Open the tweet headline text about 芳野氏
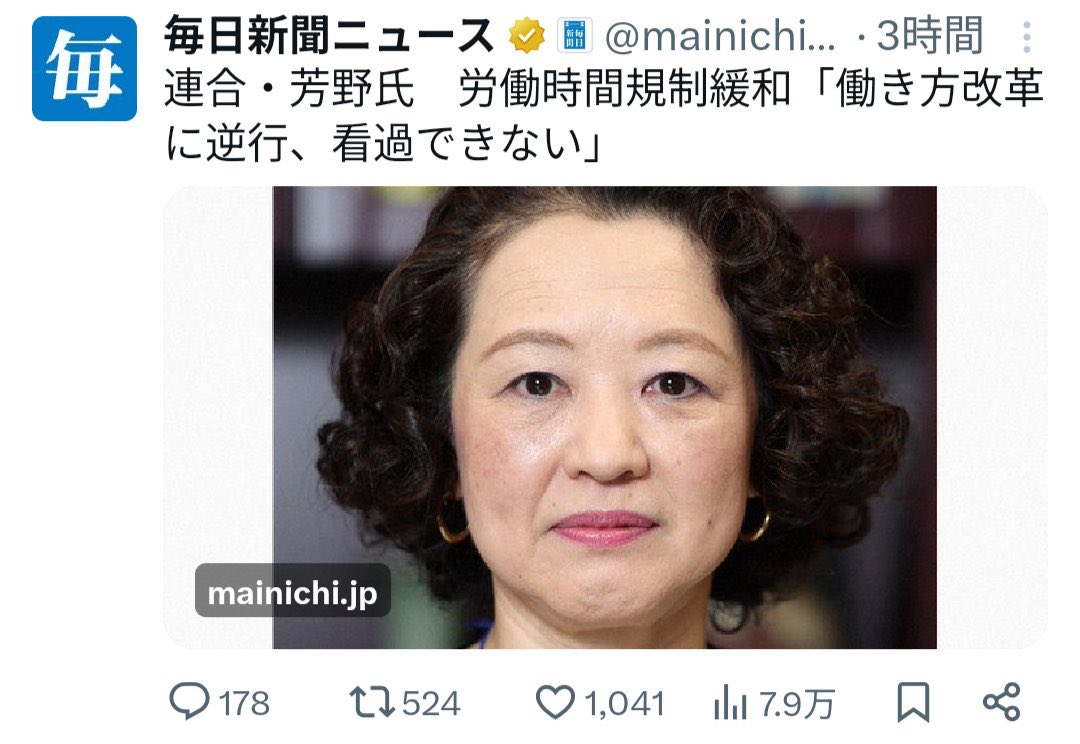Screen dimensions: 1080x744 (604, 116)
